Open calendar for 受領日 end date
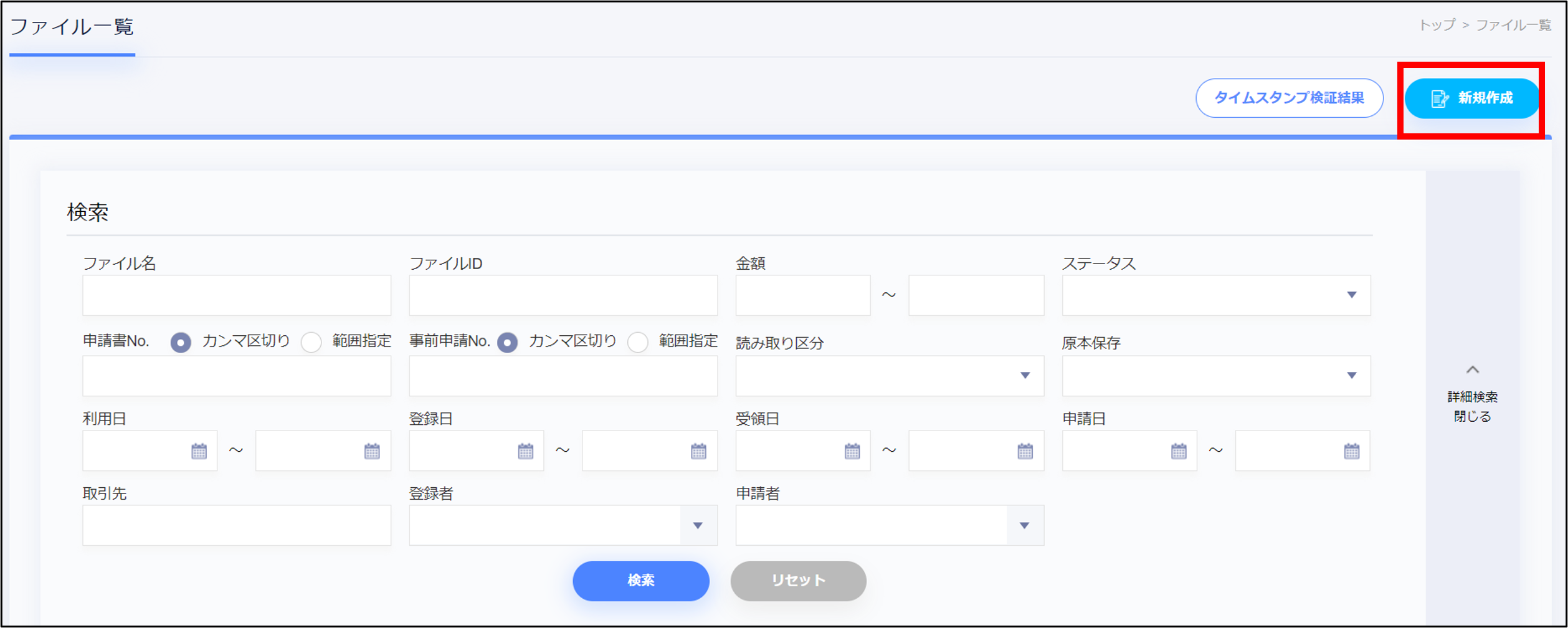1568x628 pixels. 1025,451
